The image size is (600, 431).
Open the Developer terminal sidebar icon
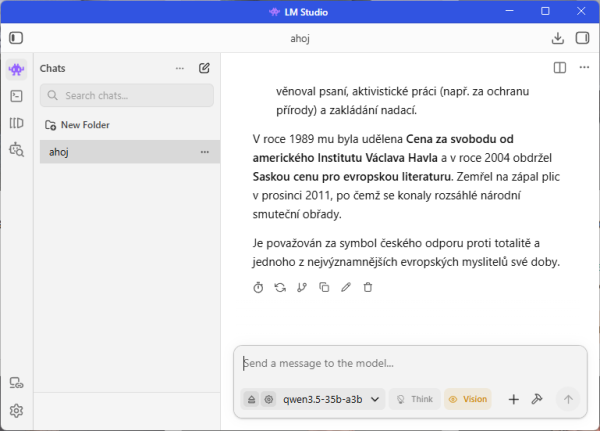coord(16,96)
